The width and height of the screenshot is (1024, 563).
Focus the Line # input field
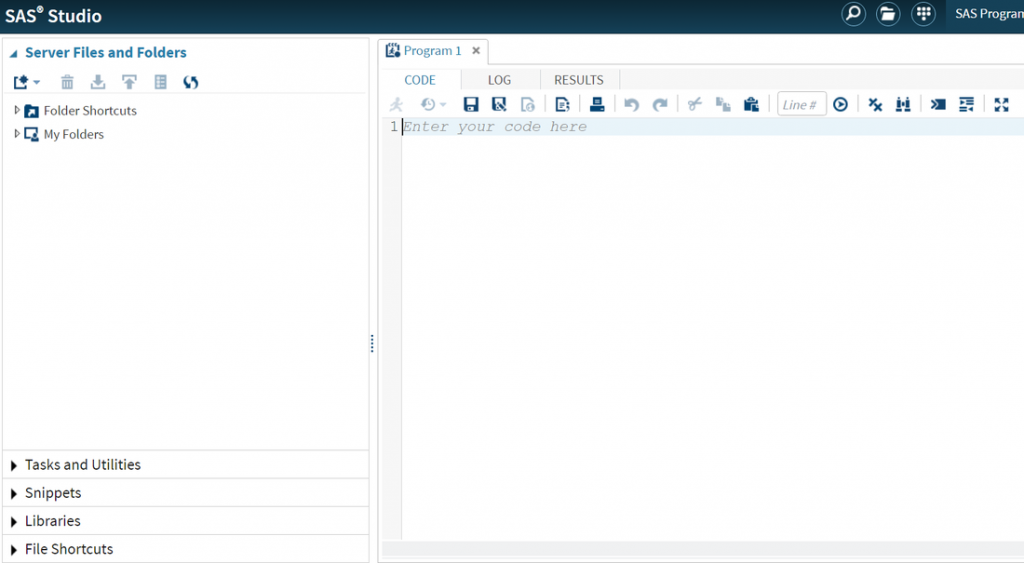coord(801,105)
